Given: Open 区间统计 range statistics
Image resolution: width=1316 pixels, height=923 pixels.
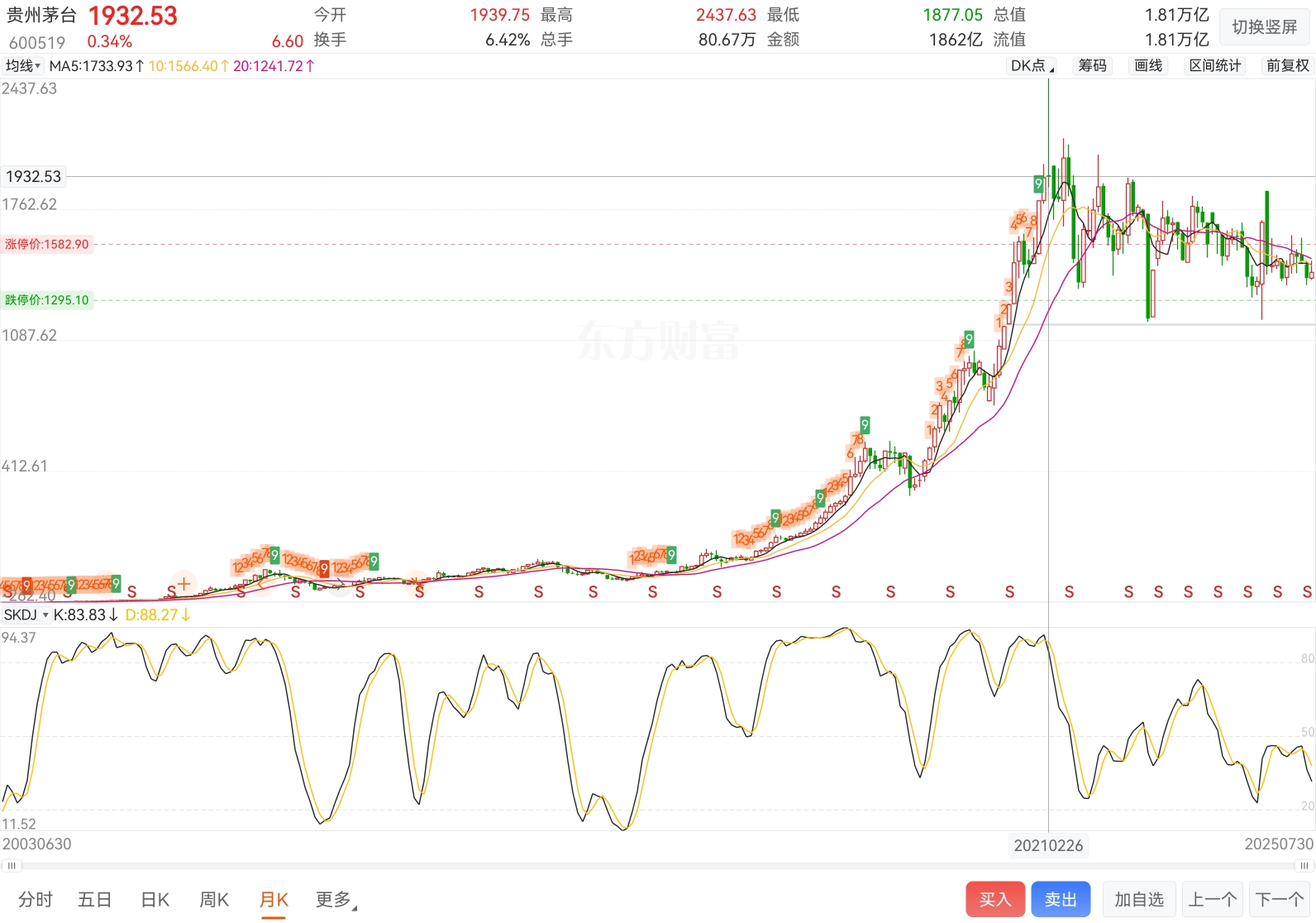Looking at the screenshot, I should pyautogui.click(x=1215, y=66).
